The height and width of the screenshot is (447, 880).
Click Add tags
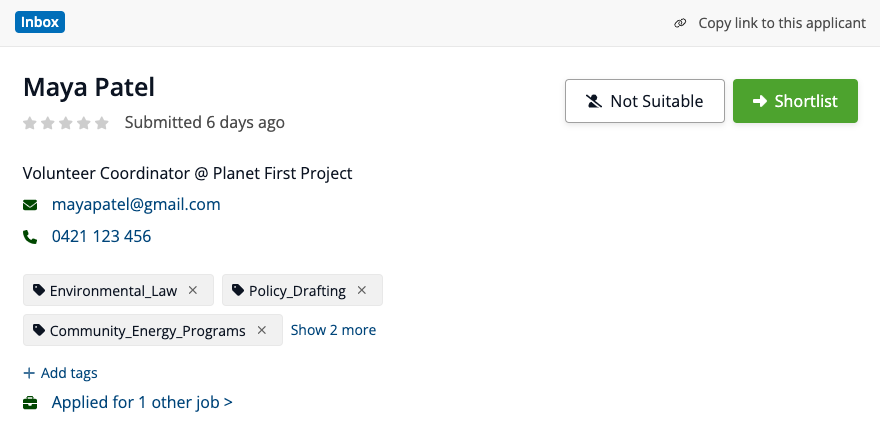[x=60, y=373]
